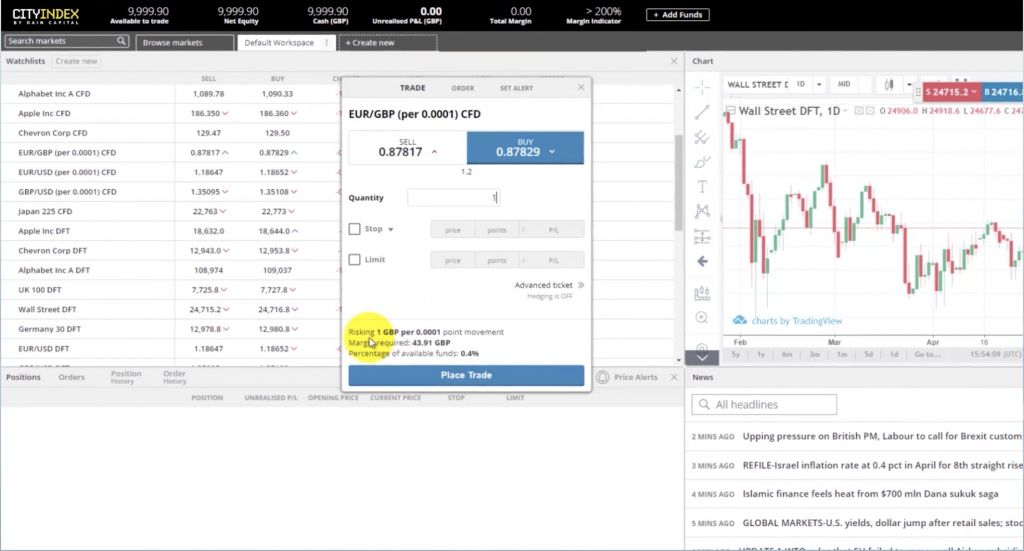The width and height of the screenshot is (1024, 551).
Task: Open the chart sell price S 24715.2 dropdown
Action: click(x=974, y=92)
